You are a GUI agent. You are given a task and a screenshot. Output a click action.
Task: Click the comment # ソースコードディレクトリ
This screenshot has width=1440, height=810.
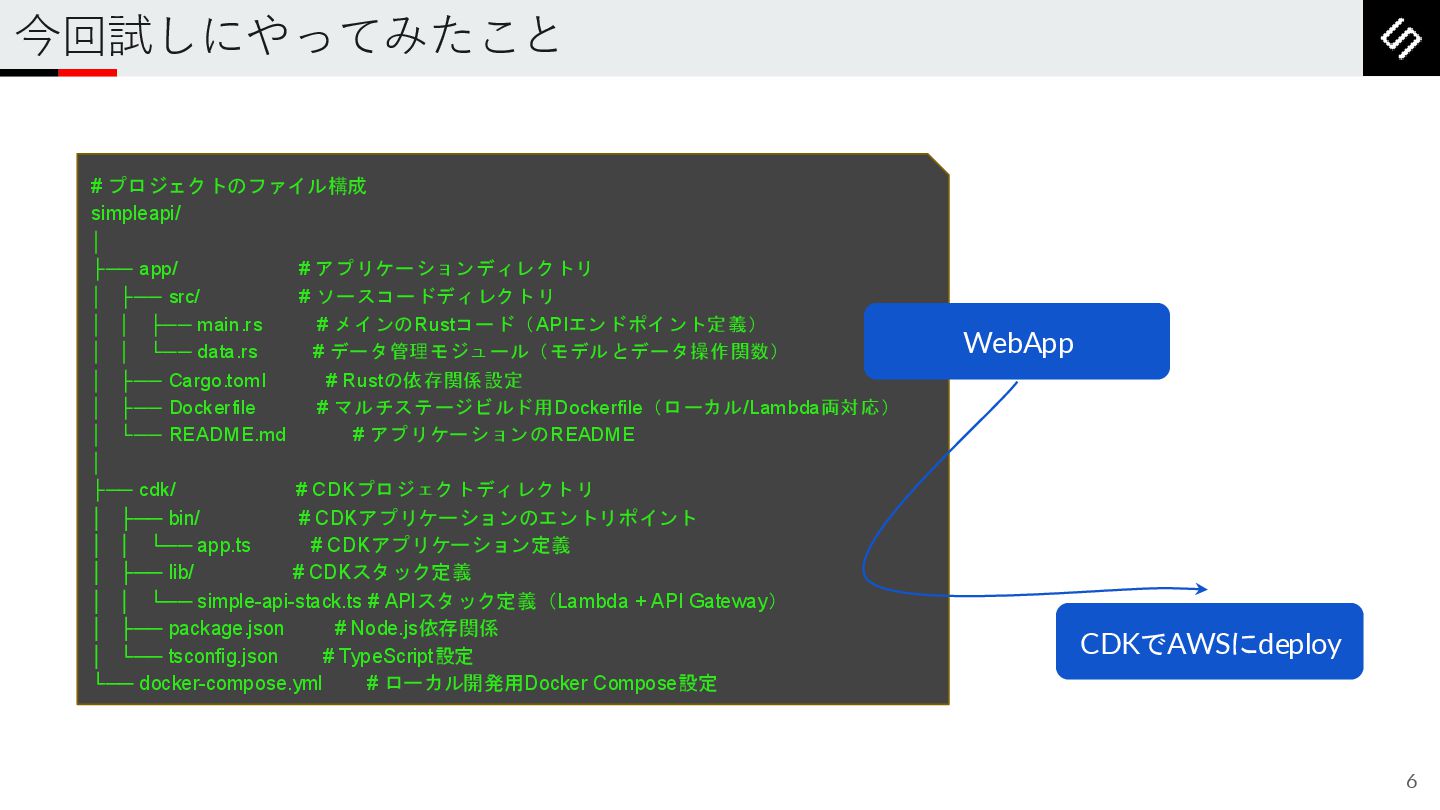[426, 297]
